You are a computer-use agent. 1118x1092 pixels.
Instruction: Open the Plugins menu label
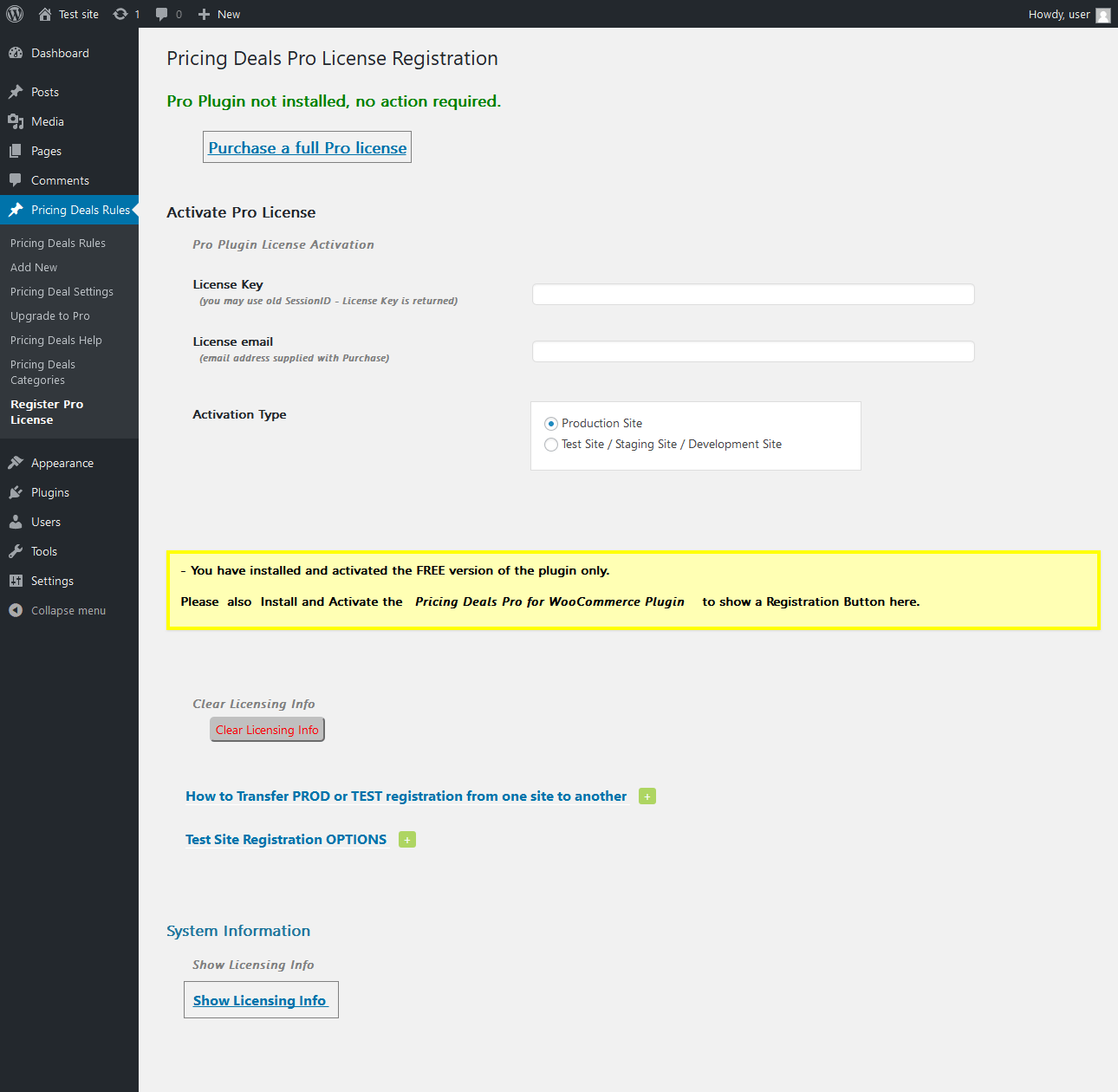point(50,492)
